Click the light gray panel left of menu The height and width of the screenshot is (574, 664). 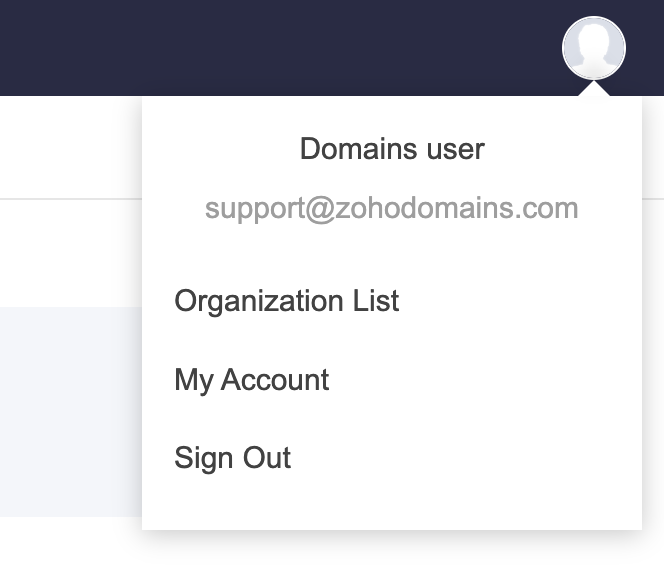(x=70, y=410)
